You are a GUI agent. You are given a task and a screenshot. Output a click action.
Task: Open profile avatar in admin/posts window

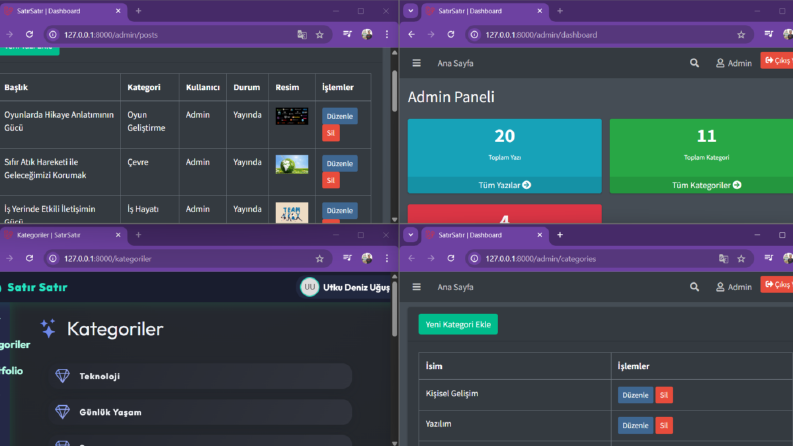click(x=367, y=34)
